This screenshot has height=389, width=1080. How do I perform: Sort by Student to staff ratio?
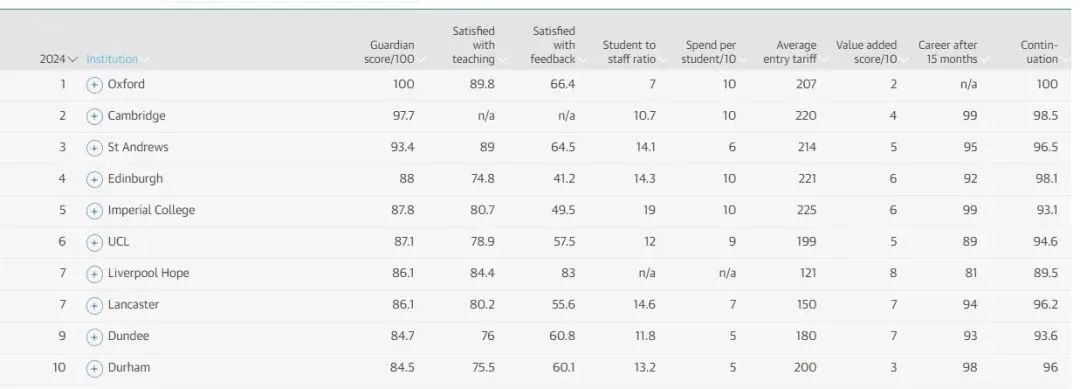[x=630, y=52]
